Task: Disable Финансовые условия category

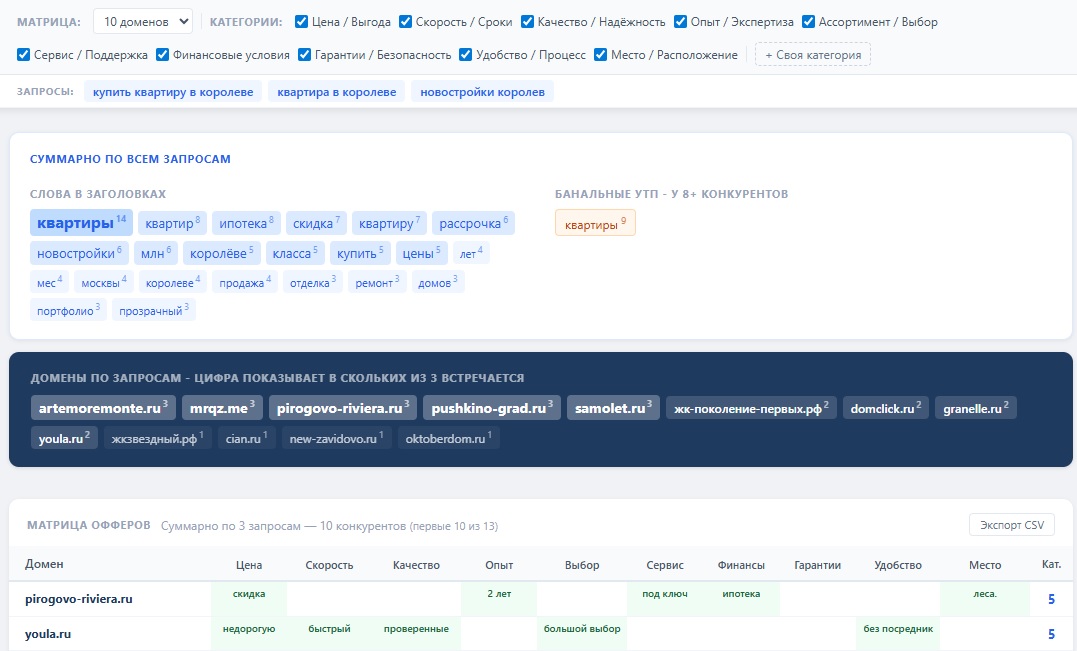Action: (x=162, y=54)
